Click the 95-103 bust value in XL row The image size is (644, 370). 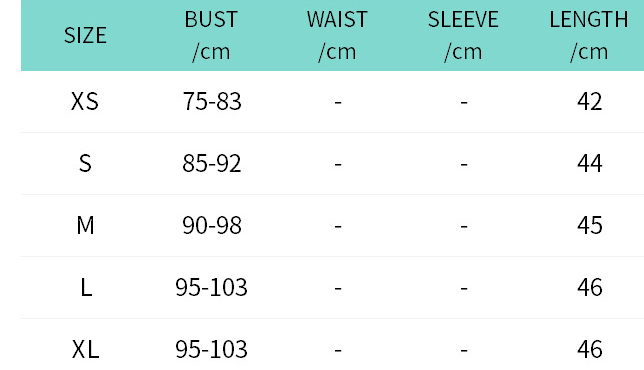211,349
